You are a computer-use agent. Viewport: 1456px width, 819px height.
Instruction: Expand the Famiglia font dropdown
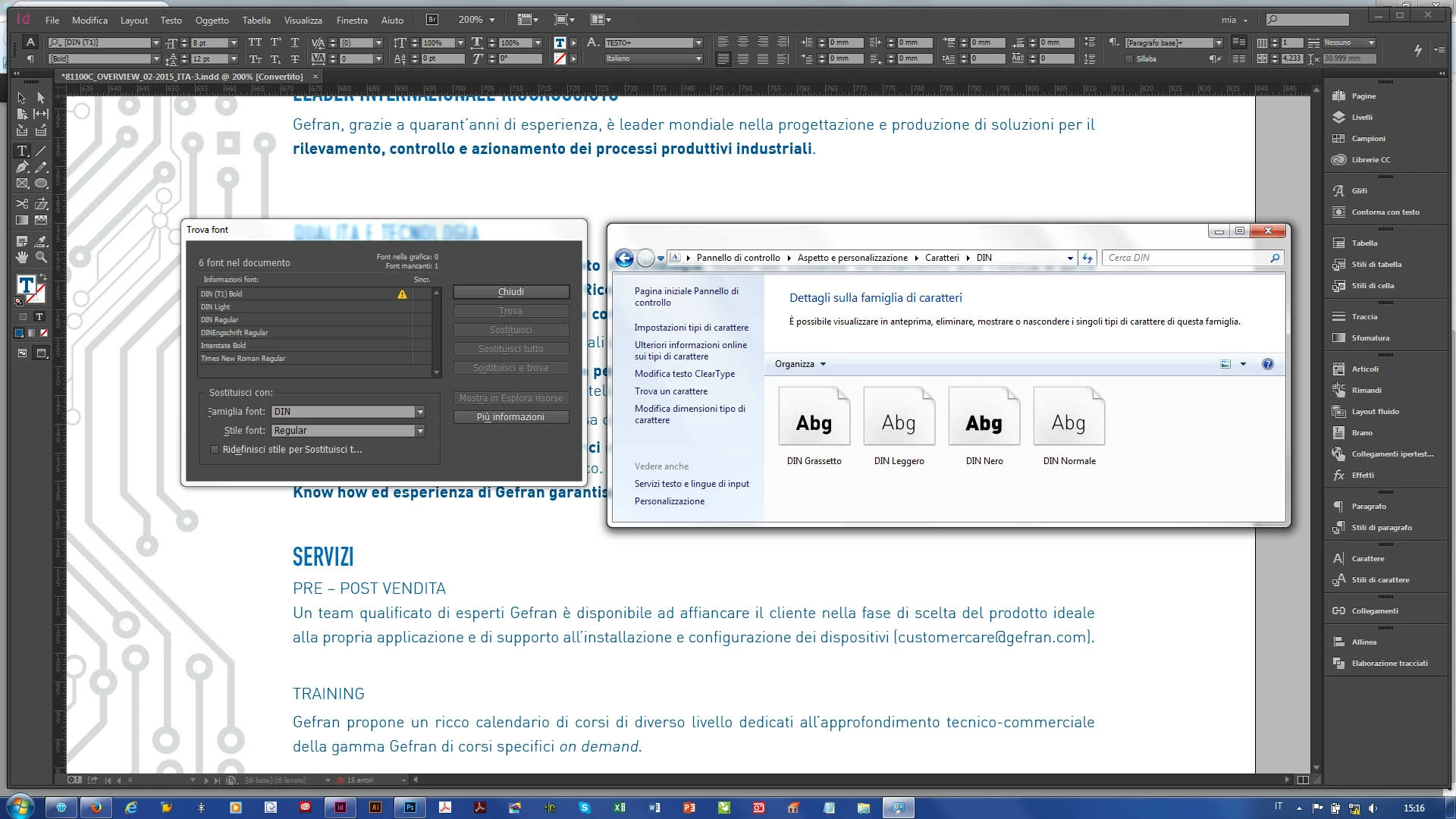point(420,412)
